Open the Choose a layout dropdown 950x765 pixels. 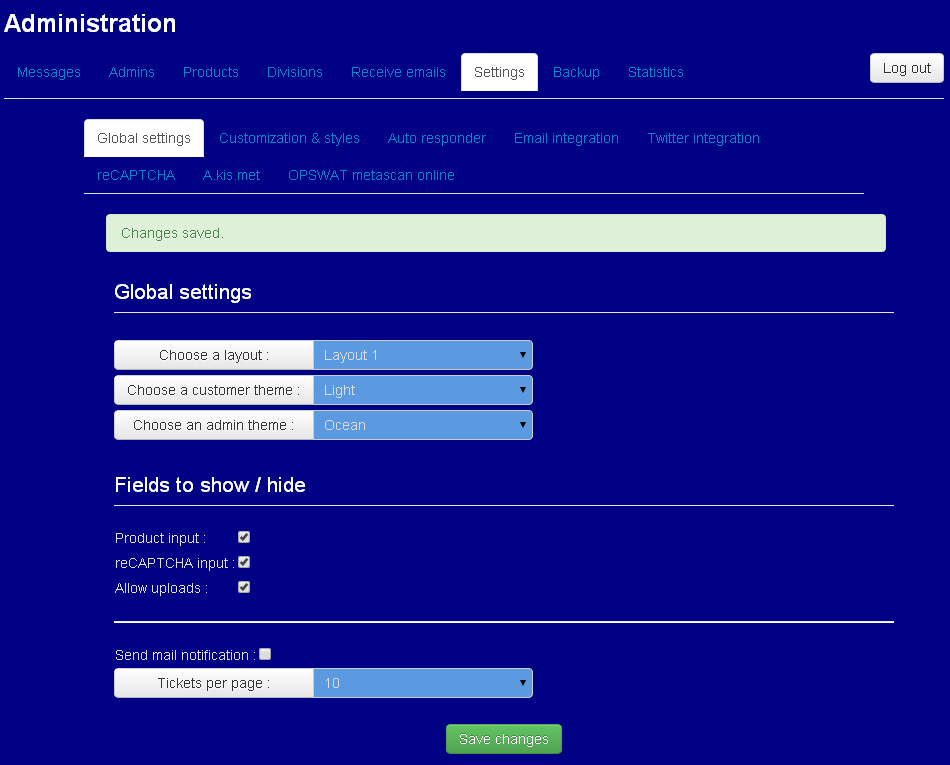423,355
